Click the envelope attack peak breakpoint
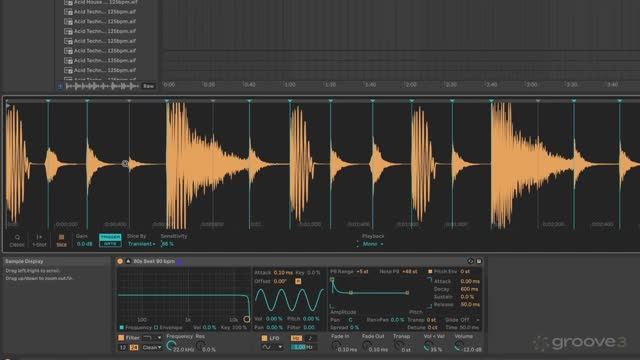640x360 pixels. [332, 280]
